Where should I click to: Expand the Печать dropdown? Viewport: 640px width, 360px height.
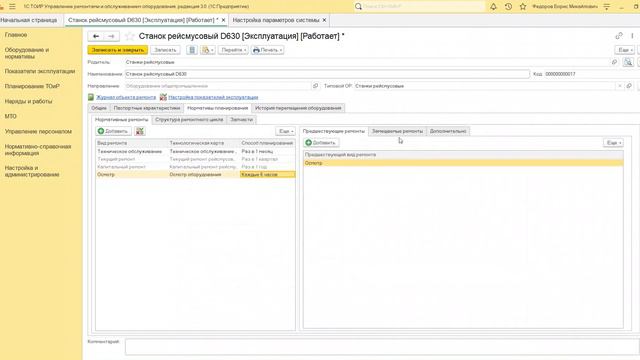(267, 50)
